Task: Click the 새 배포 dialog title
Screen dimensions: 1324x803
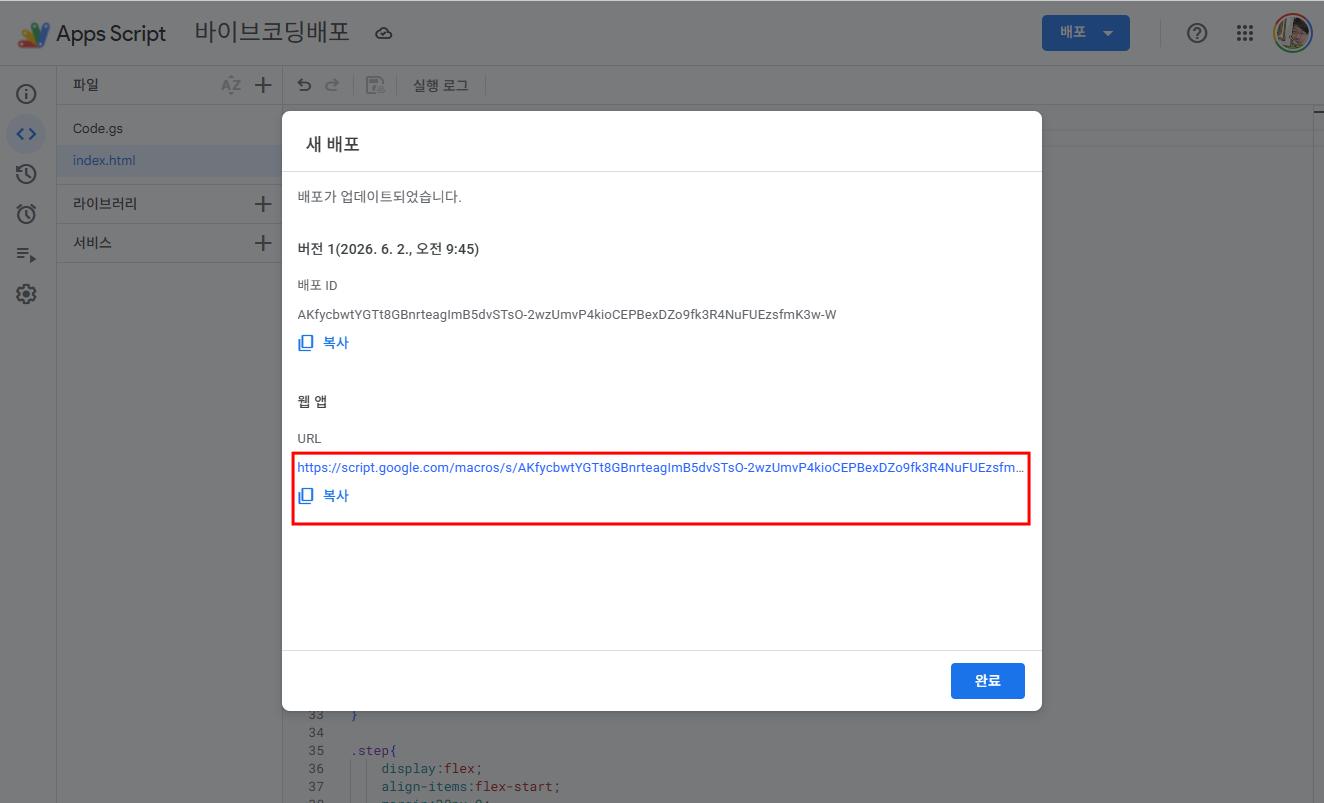Action: click(333, 144)
